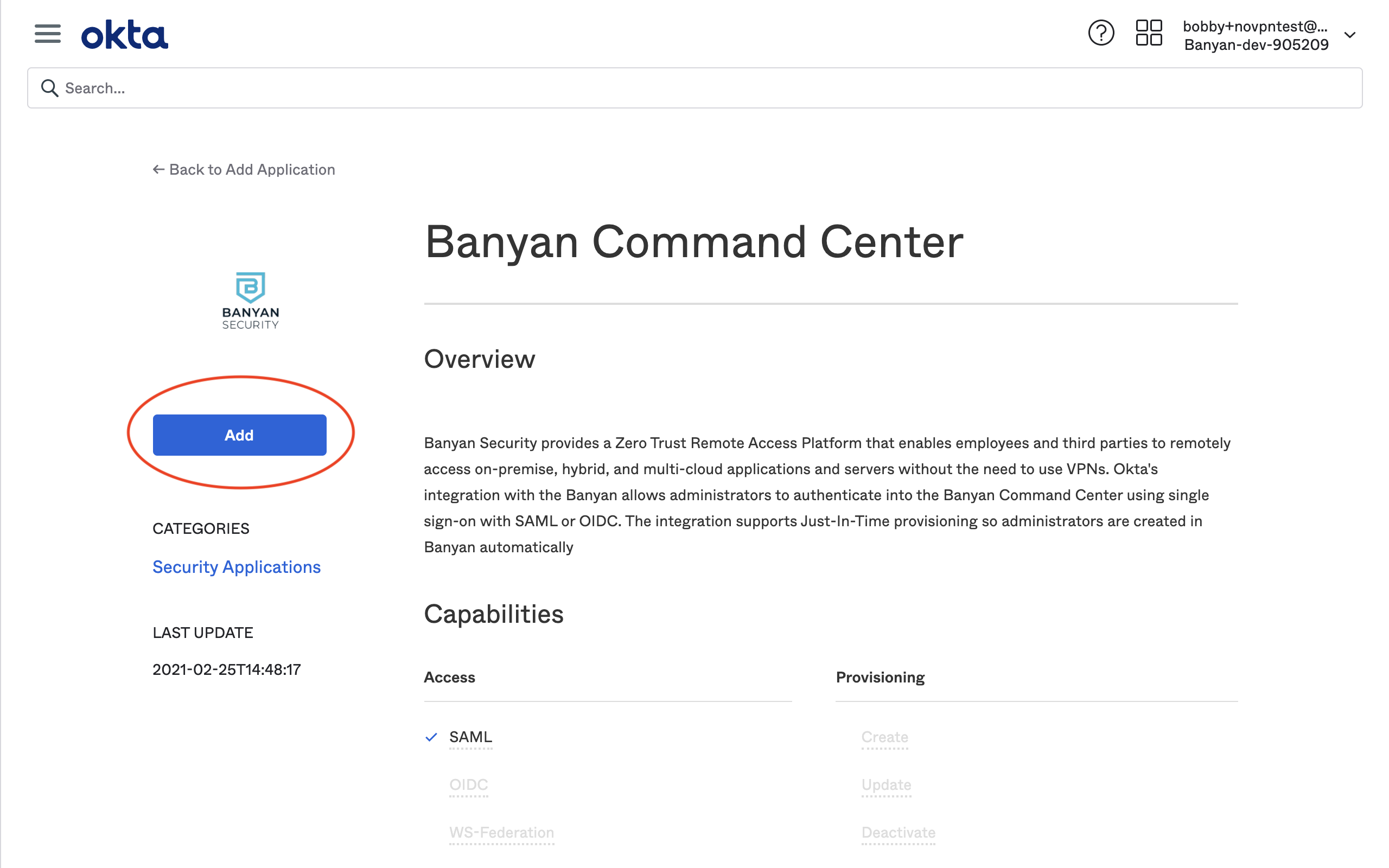
Task: Click the Update provisioning label
Action: [885, 784]
